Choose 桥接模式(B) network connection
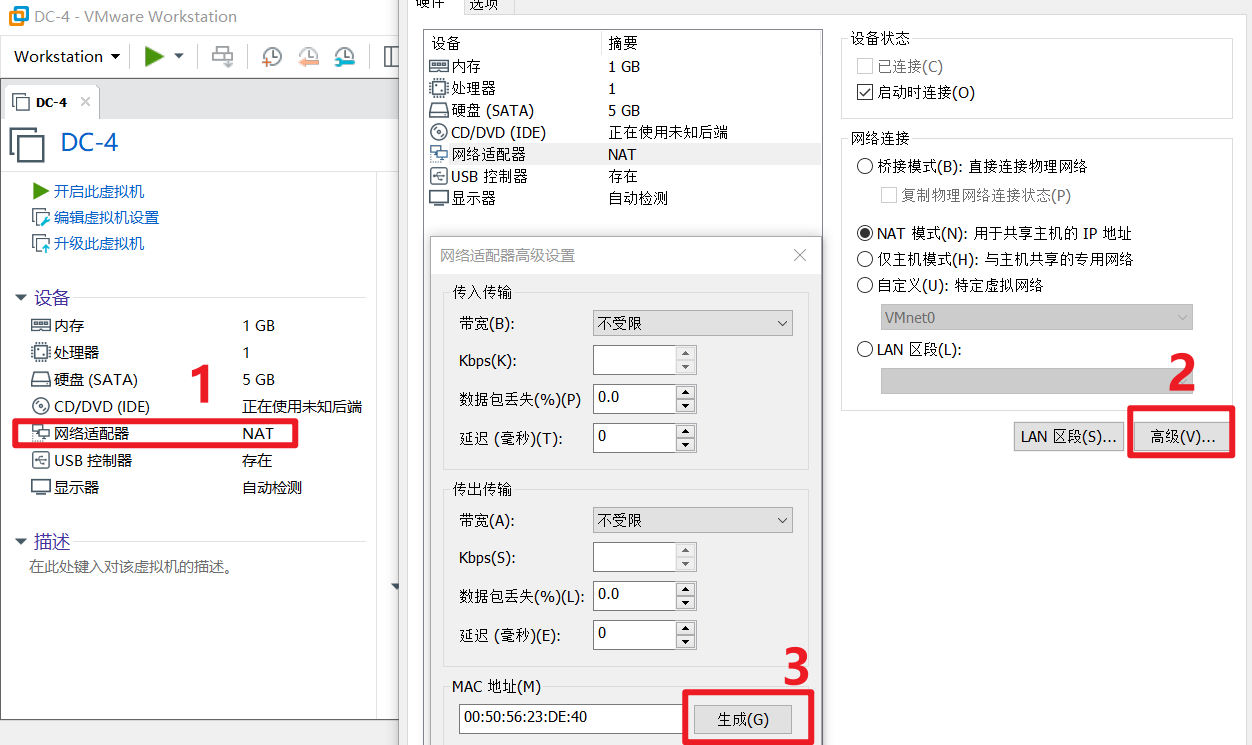Image resolution: width=1252 pixels, height=745 pixels. (865, 166)
